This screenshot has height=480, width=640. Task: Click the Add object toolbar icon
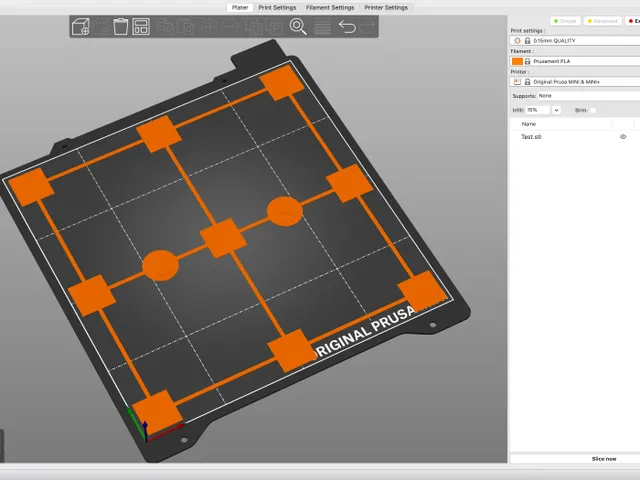tap(80, 27)
